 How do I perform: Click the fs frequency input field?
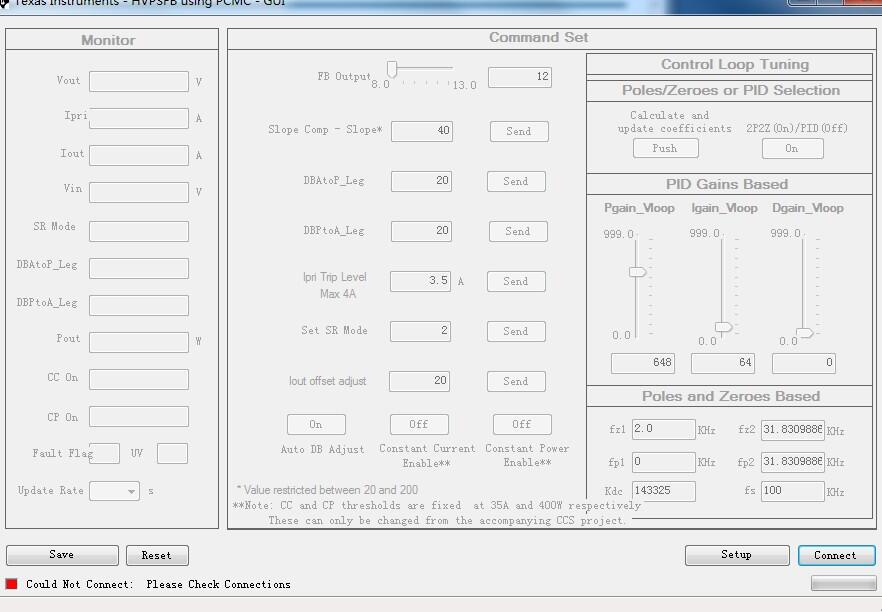pos(793,491)
